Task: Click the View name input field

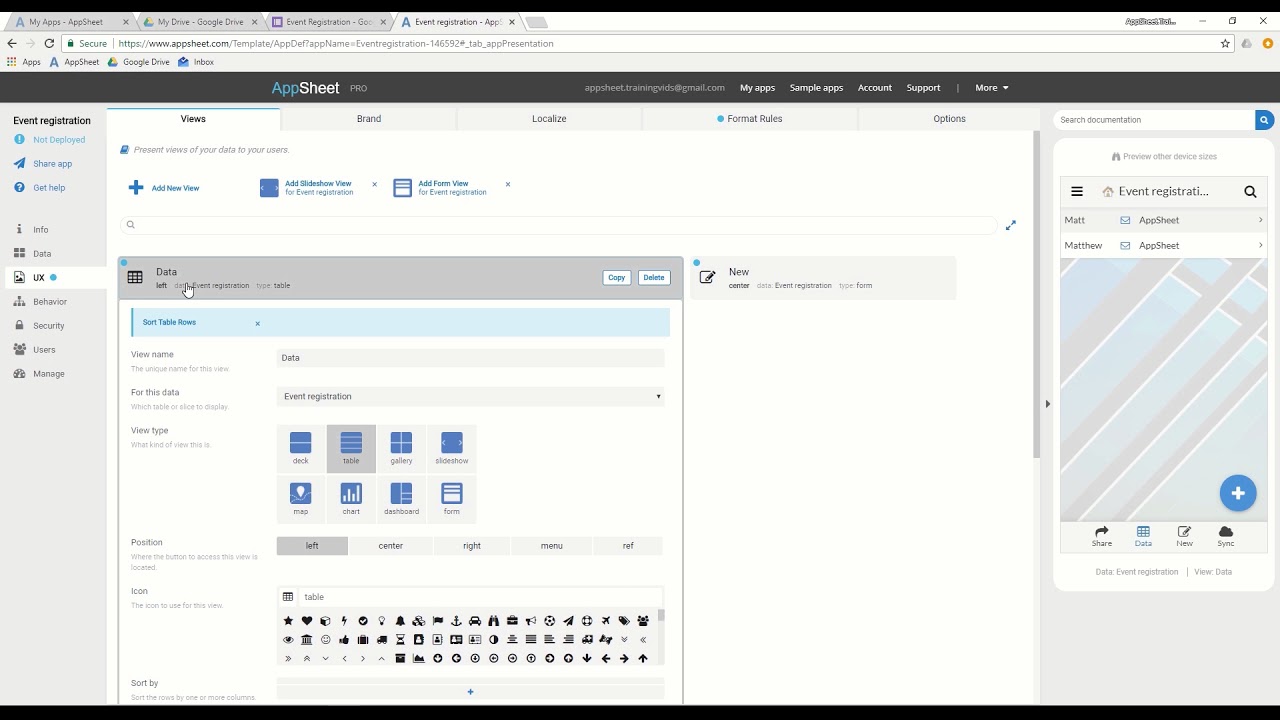Action: (x=470, y=358)
